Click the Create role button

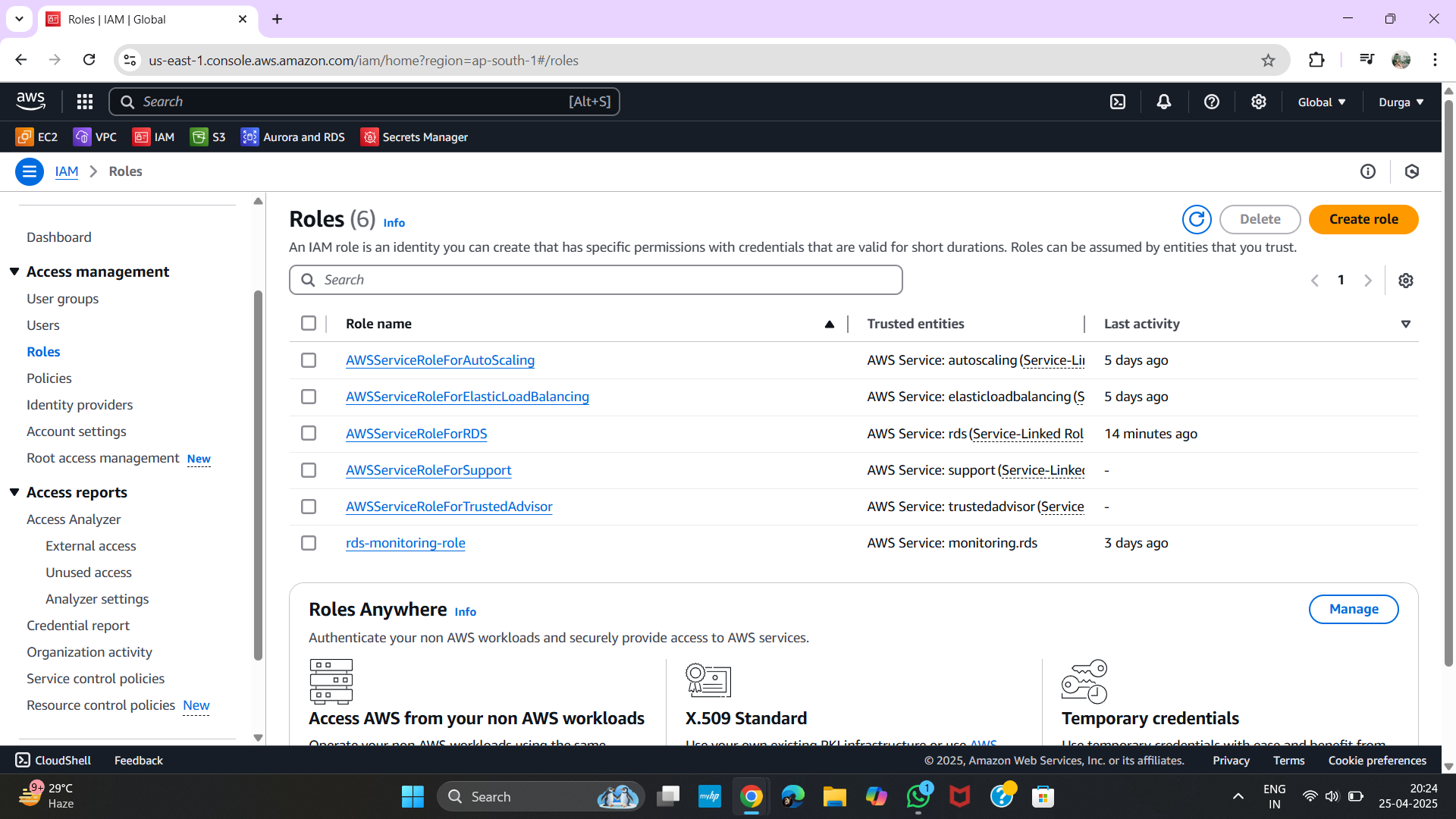pyautogui.click(x=1363, y=219)
